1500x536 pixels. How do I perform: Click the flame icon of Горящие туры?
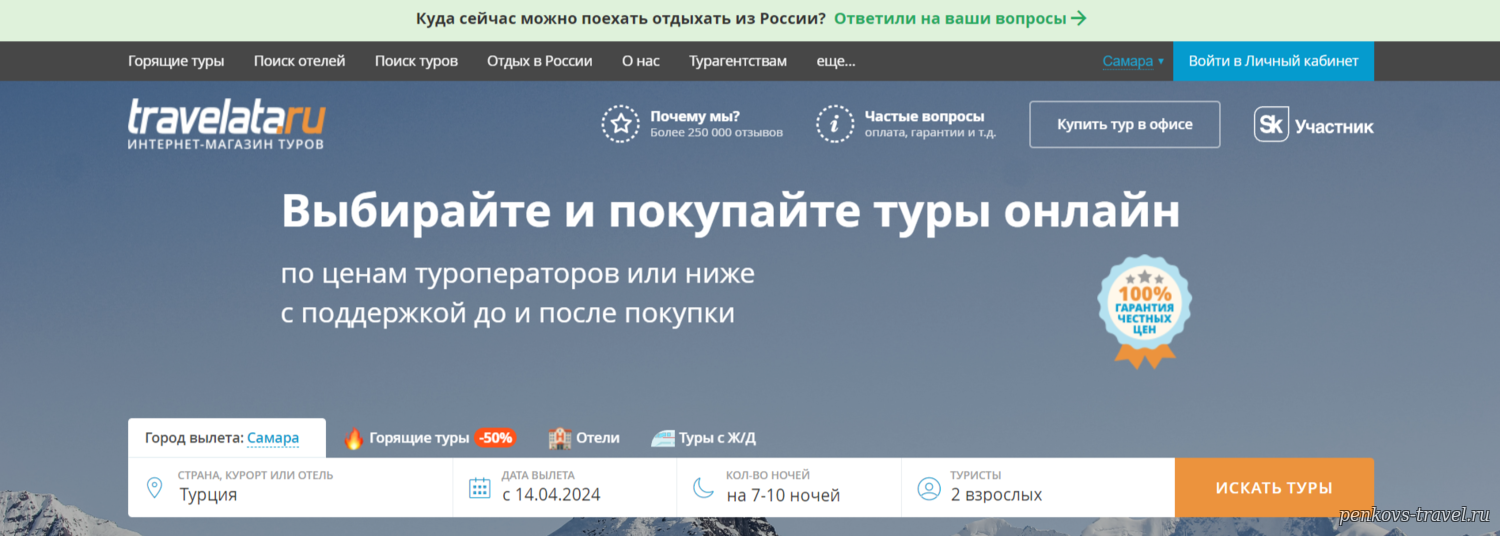[353, 438]
